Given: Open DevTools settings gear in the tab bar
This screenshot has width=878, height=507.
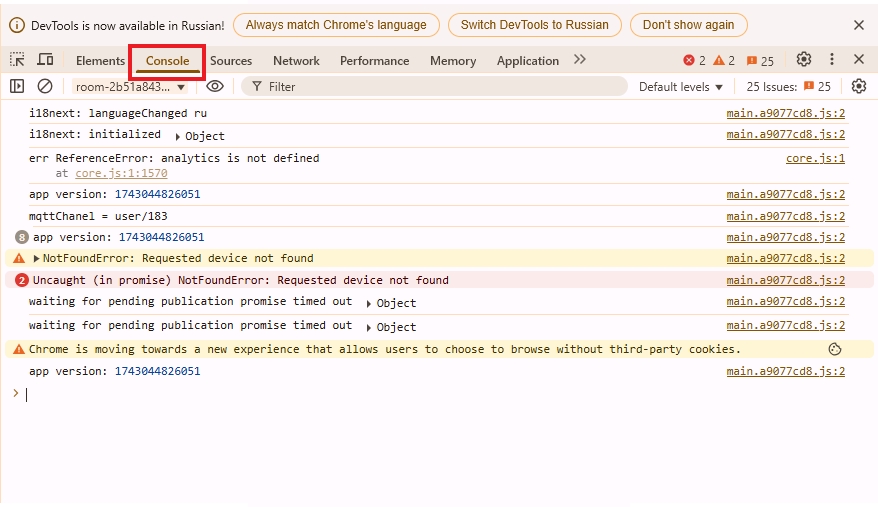Looking at the screenshot, I should point(803,60).
